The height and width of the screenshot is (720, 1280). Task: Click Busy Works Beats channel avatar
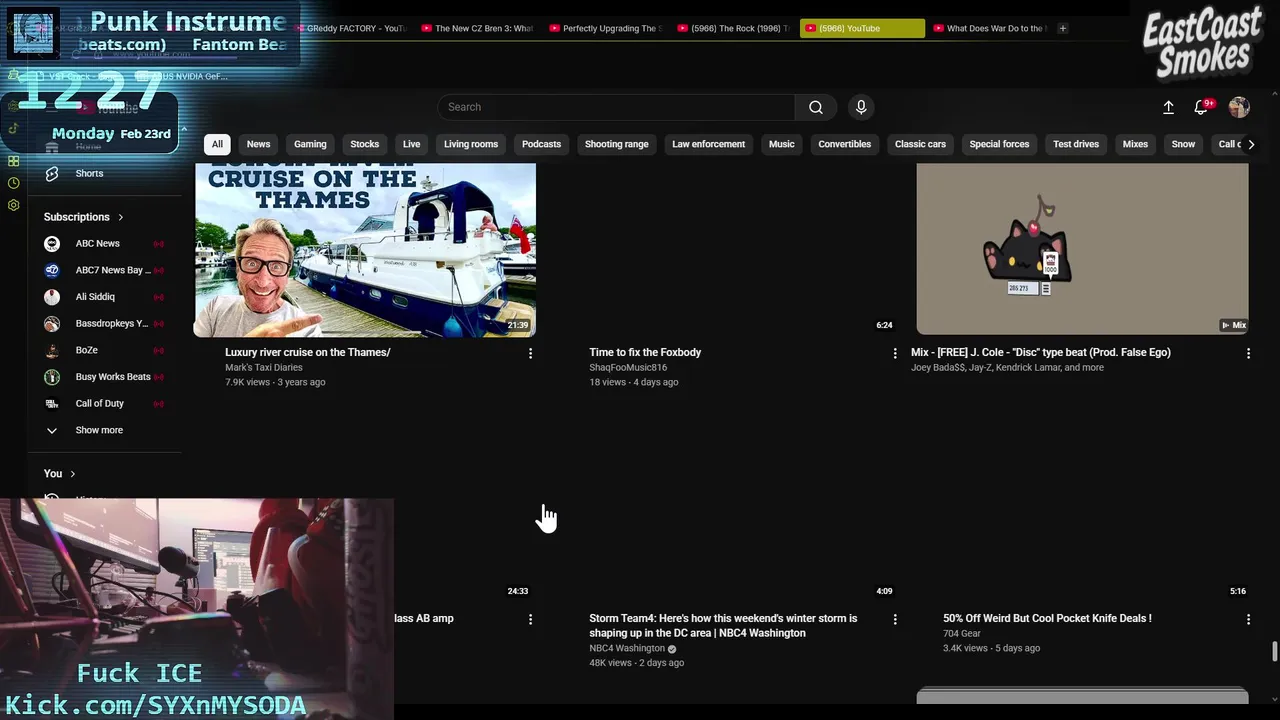[52, 377]
